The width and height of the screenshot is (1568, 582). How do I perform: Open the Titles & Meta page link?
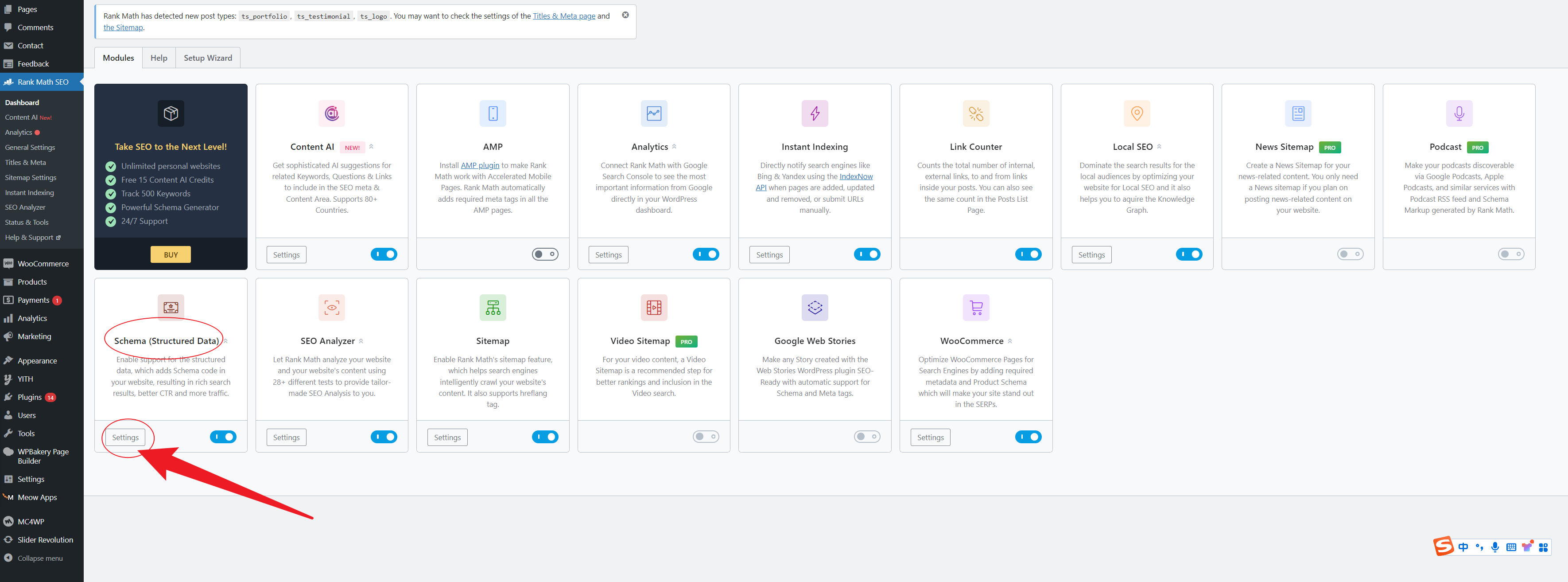pyautogui.click(x=564, y=16)
